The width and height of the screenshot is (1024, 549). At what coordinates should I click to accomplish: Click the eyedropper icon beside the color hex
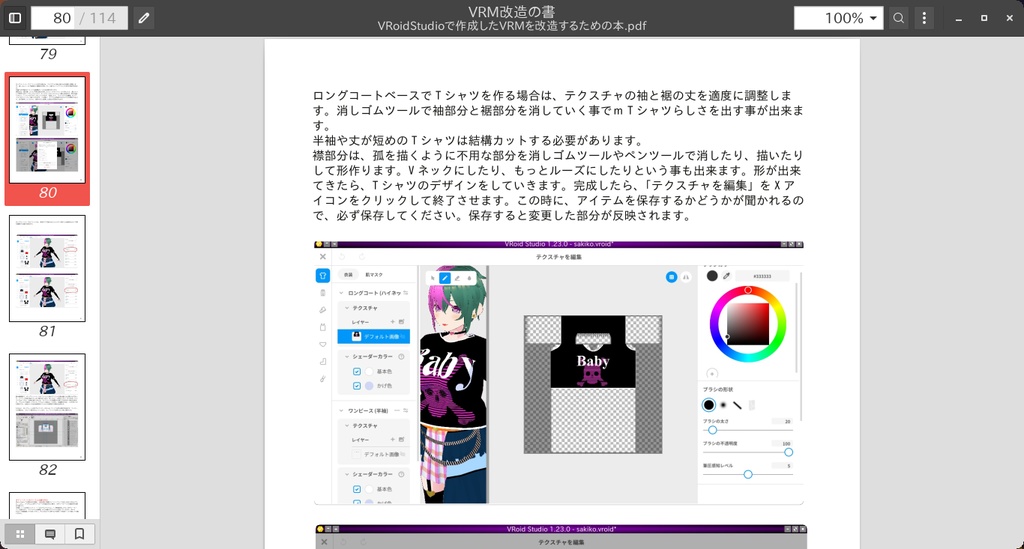(x=726, y=275)
